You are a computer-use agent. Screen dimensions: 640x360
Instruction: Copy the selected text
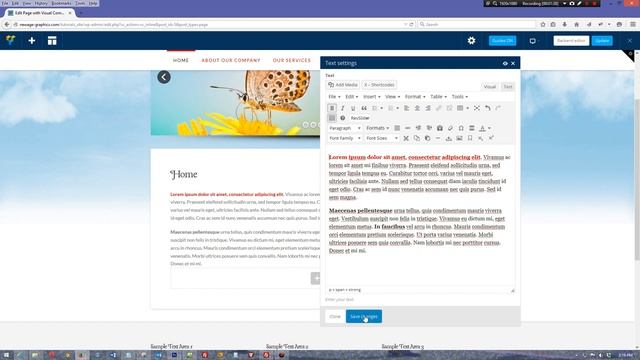(x=417, y=138)
